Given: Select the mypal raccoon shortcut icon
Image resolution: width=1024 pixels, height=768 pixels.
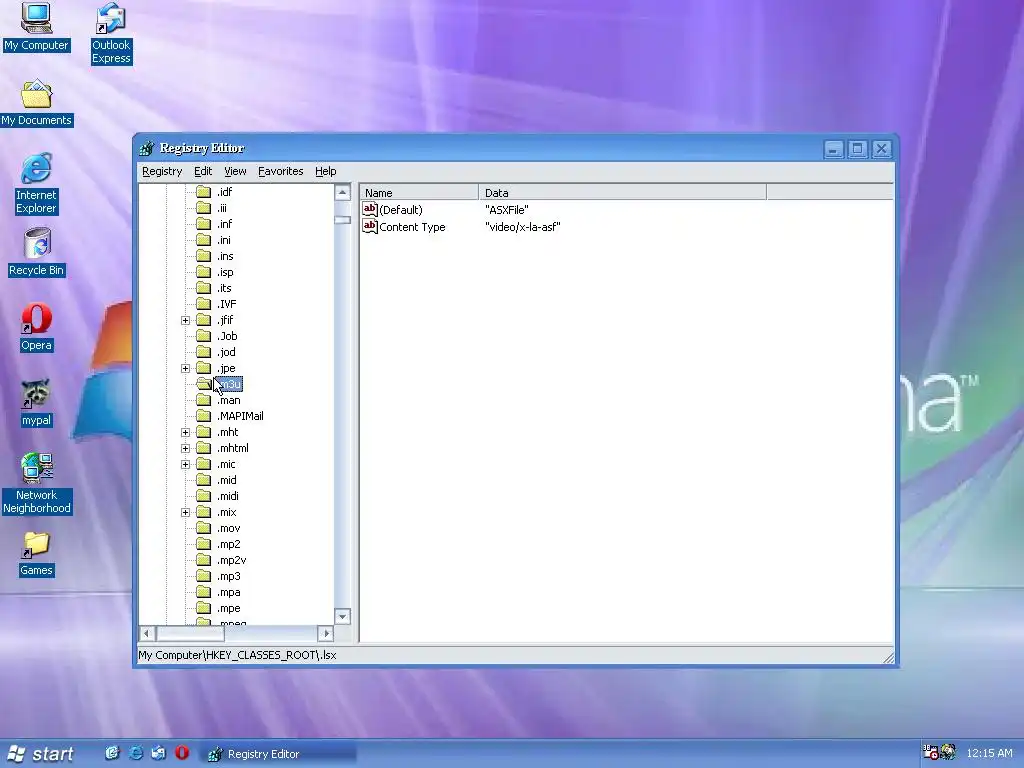Looking at the screenshot, I should click(36, 394).
